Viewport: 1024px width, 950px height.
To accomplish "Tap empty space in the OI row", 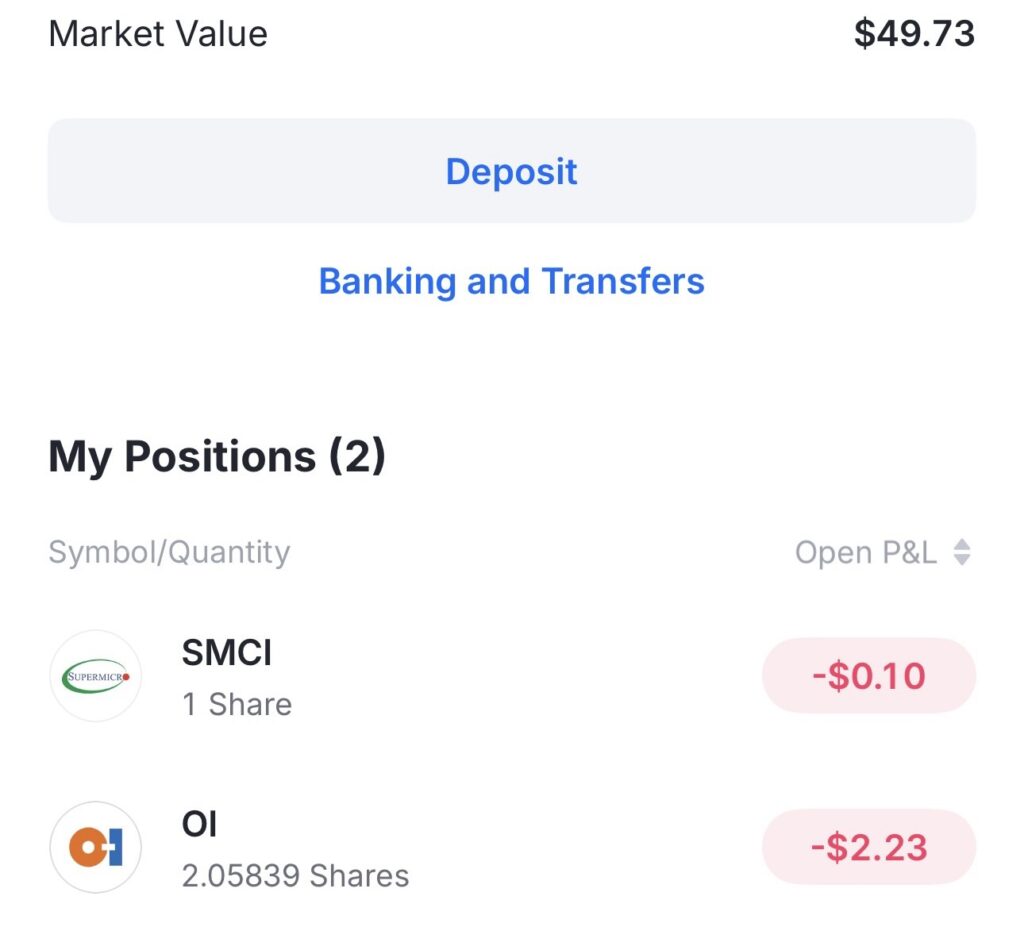I will coord(580,847).
